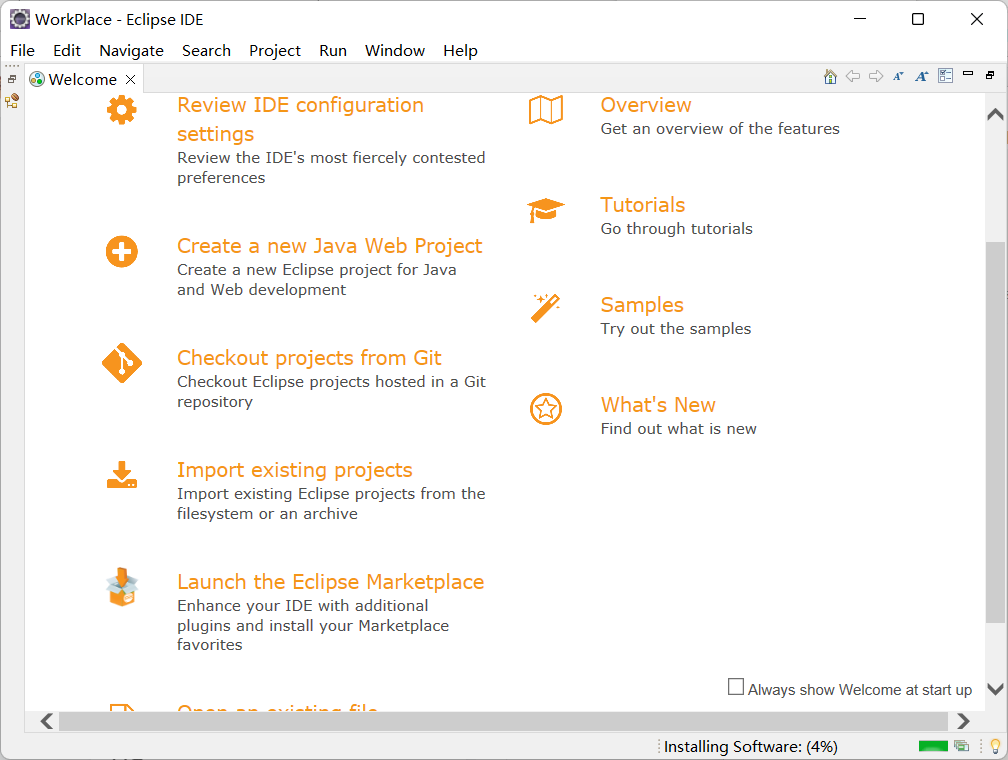Go back using the left arrow toolbar icon
Image resolution: width=1008 pixels, height=760 pixels.
point(853,77)
